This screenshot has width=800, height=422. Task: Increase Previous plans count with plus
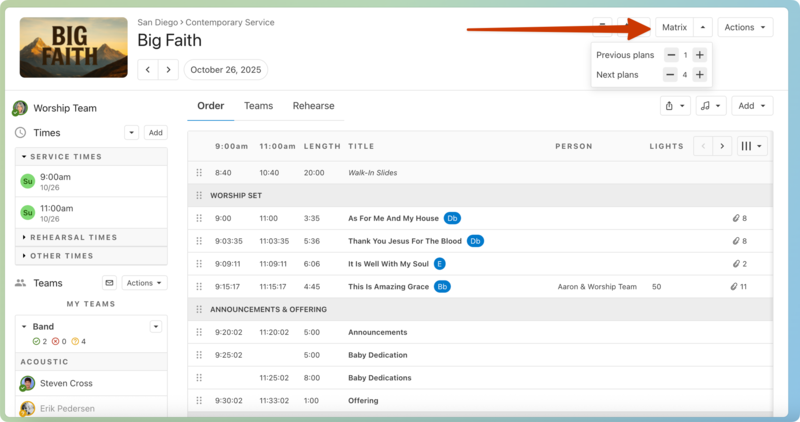coord(700,55)
